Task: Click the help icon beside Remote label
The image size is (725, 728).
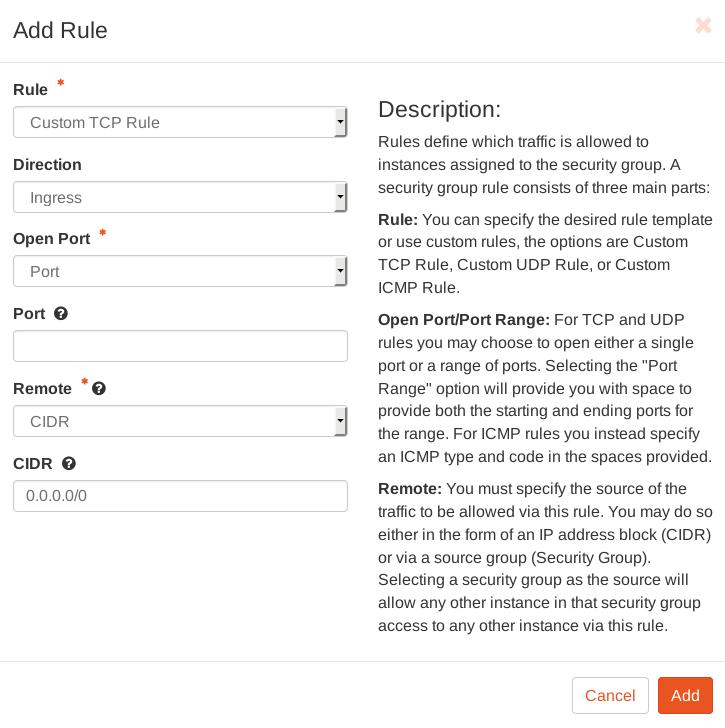Action: 99,389
